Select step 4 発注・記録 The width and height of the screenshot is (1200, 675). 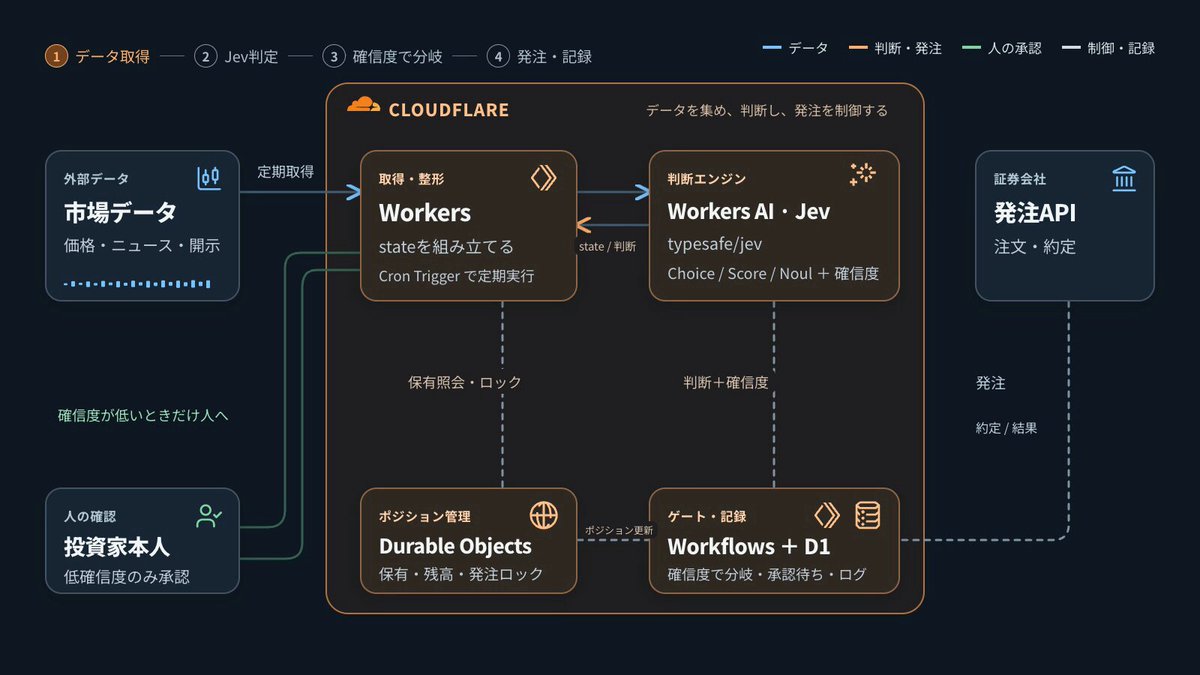(x=539, y=57)
